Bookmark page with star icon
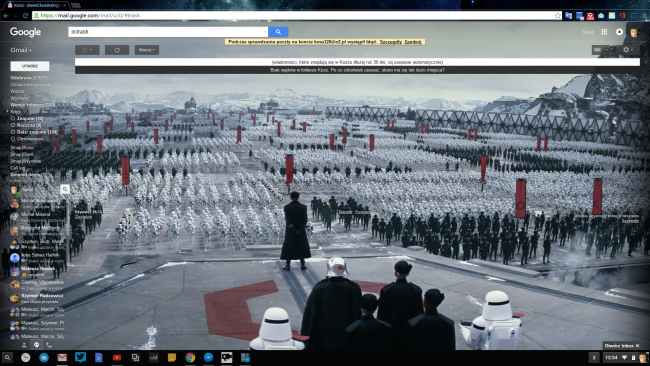 click(x=558, y=15)
